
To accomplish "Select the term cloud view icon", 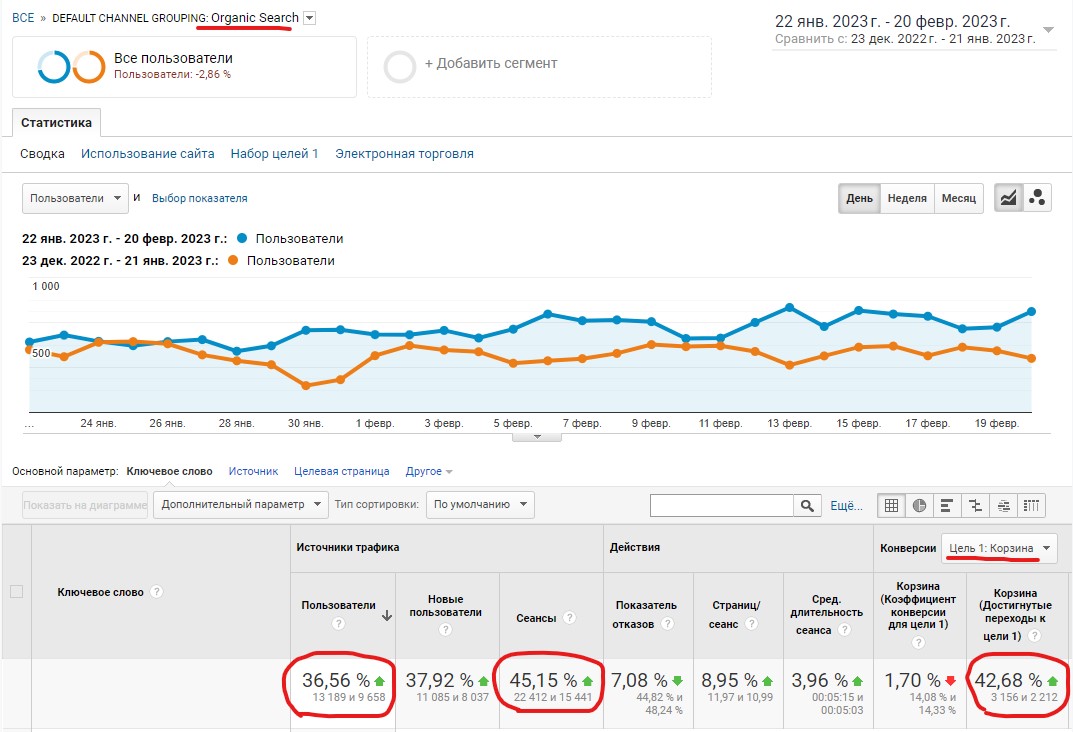I will [1003, 506].
